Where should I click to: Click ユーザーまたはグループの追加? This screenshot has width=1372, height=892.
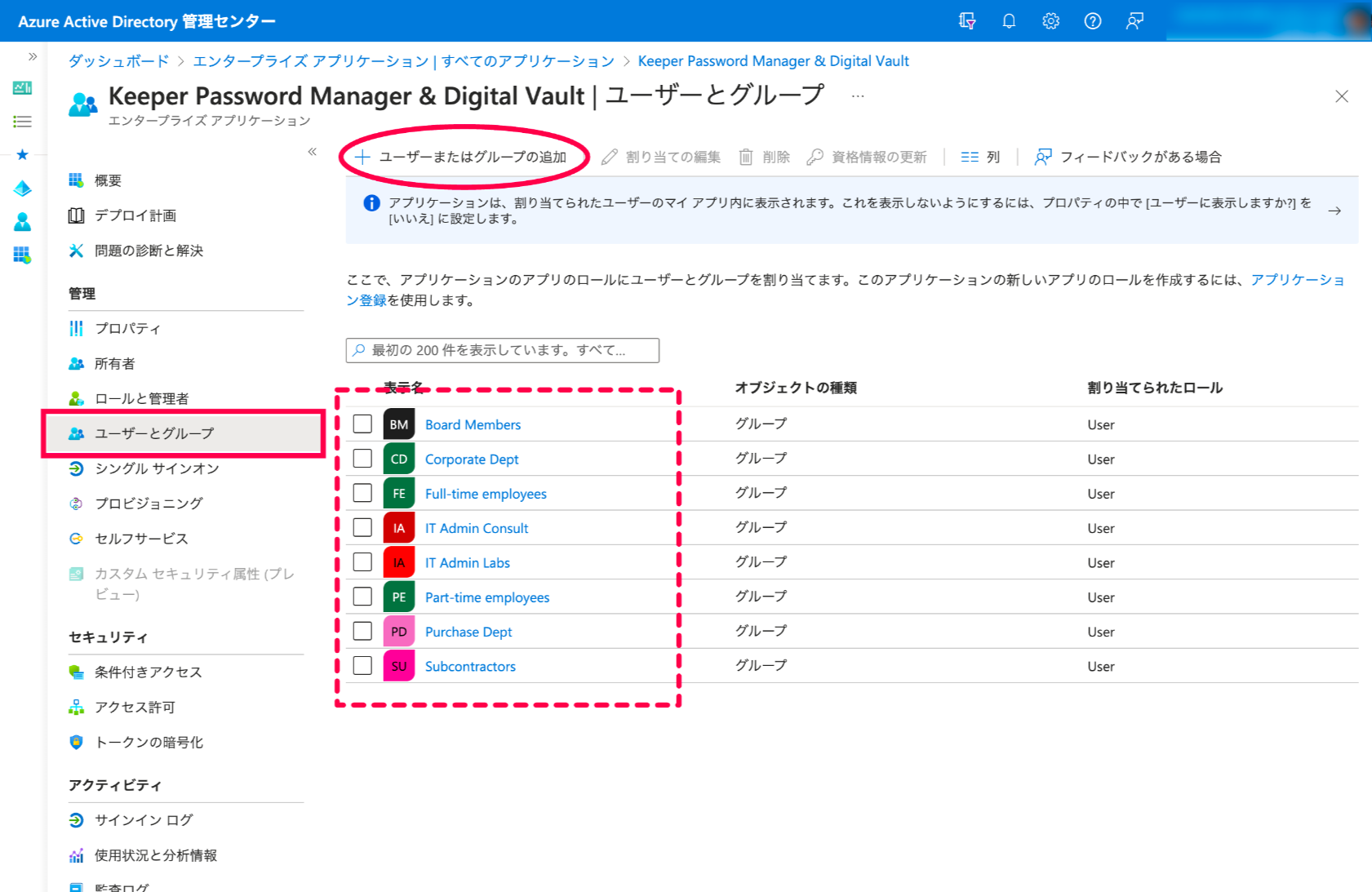click(x=461, y=157)
